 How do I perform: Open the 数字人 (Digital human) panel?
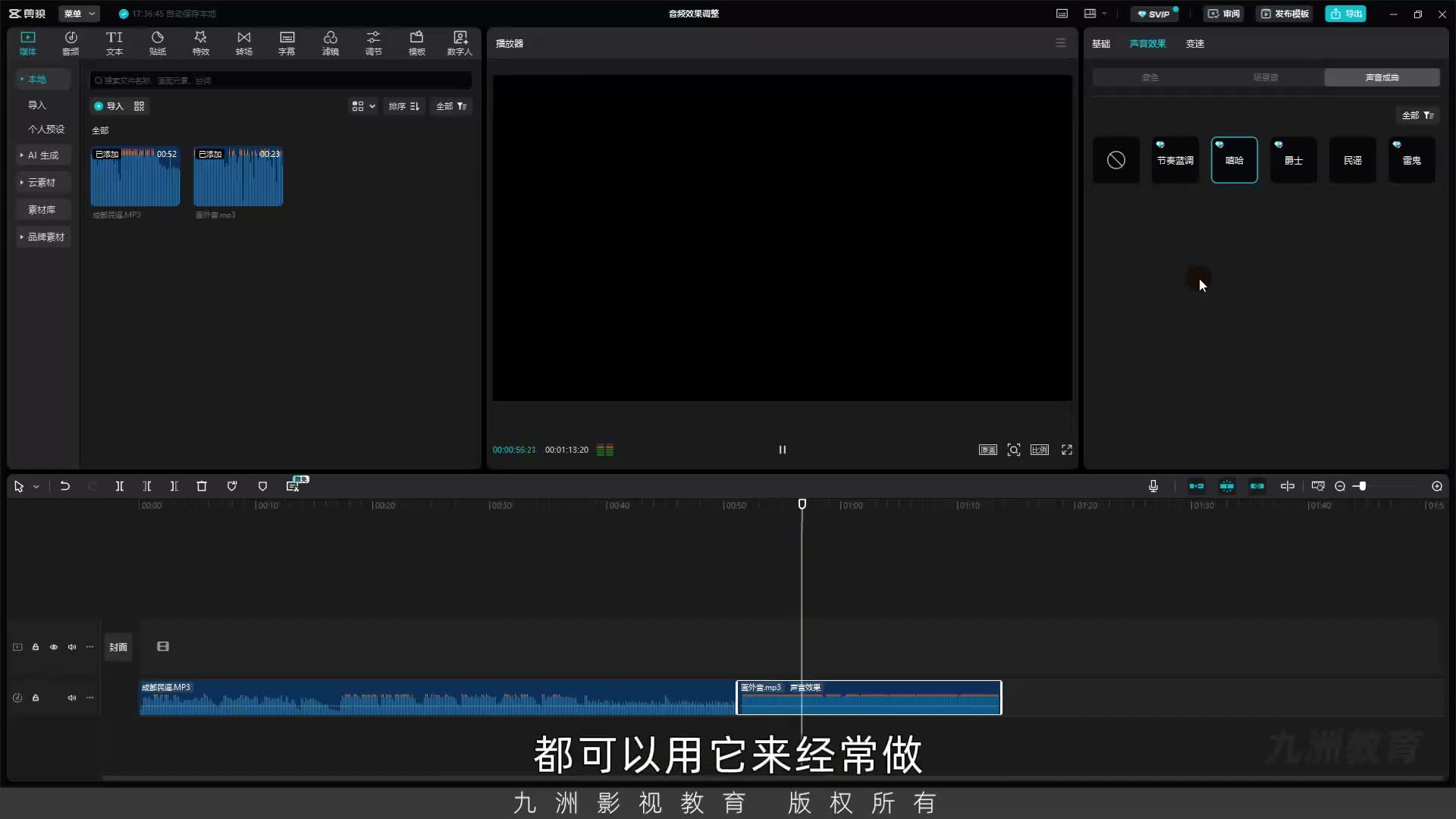pyautogui.click(x=460, y=43)
